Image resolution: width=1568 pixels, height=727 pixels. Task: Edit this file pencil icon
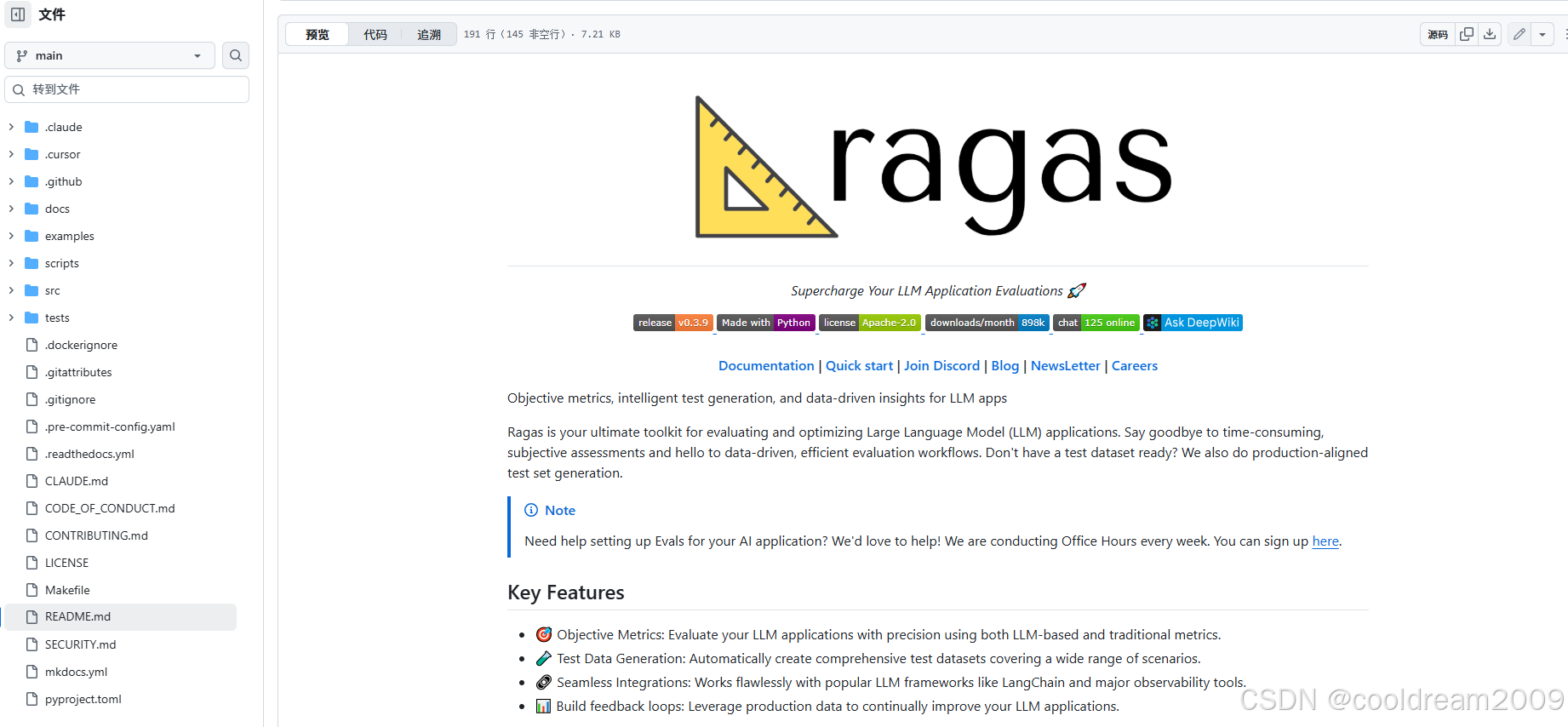point(1519,34)
